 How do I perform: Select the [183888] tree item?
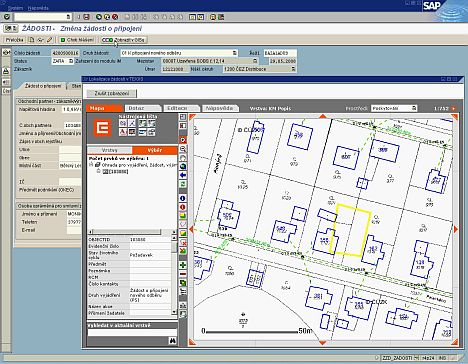coord(118,172)
